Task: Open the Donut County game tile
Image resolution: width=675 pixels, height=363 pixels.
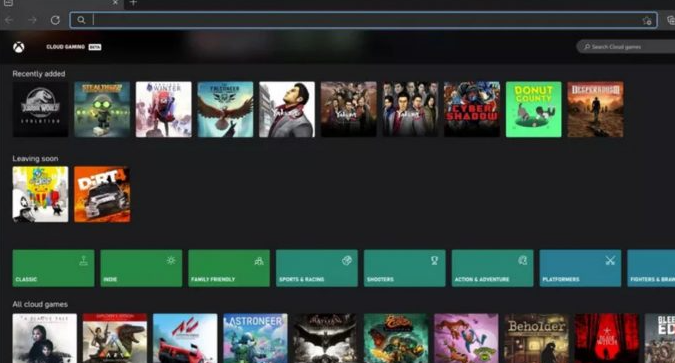Action: (x=533, y=109)
